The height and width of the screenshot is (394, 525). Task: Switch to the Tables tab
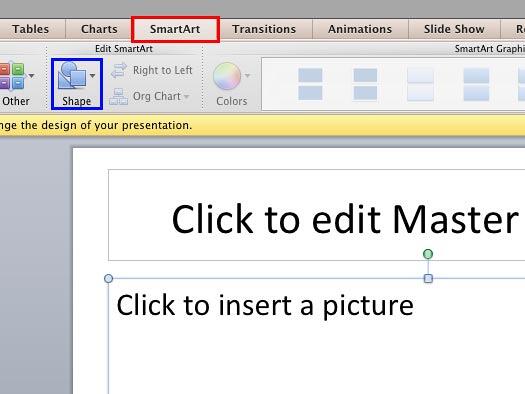coord(30,29)
